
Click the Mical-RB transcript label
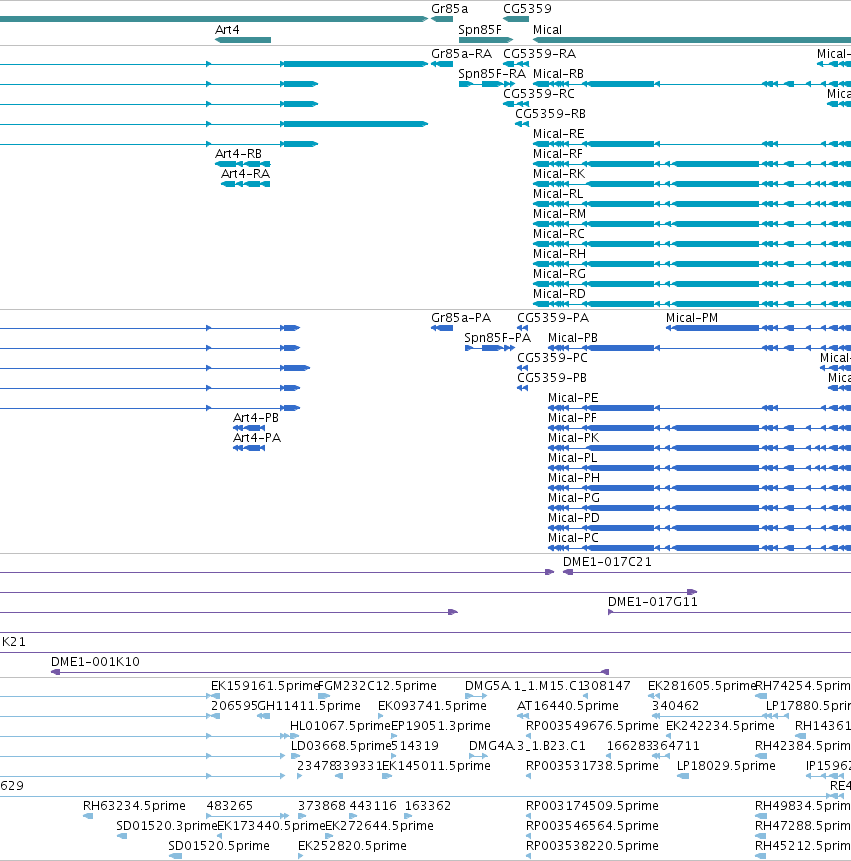point(558,74)
